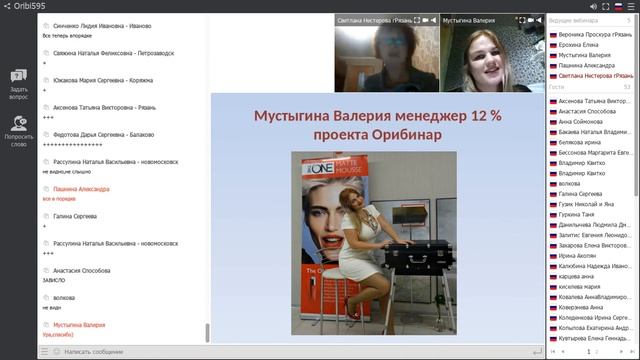Click chat sender name Мустыгина Валерия
Image resolution: width=640 pixels, height=360 pixels.
79,325
